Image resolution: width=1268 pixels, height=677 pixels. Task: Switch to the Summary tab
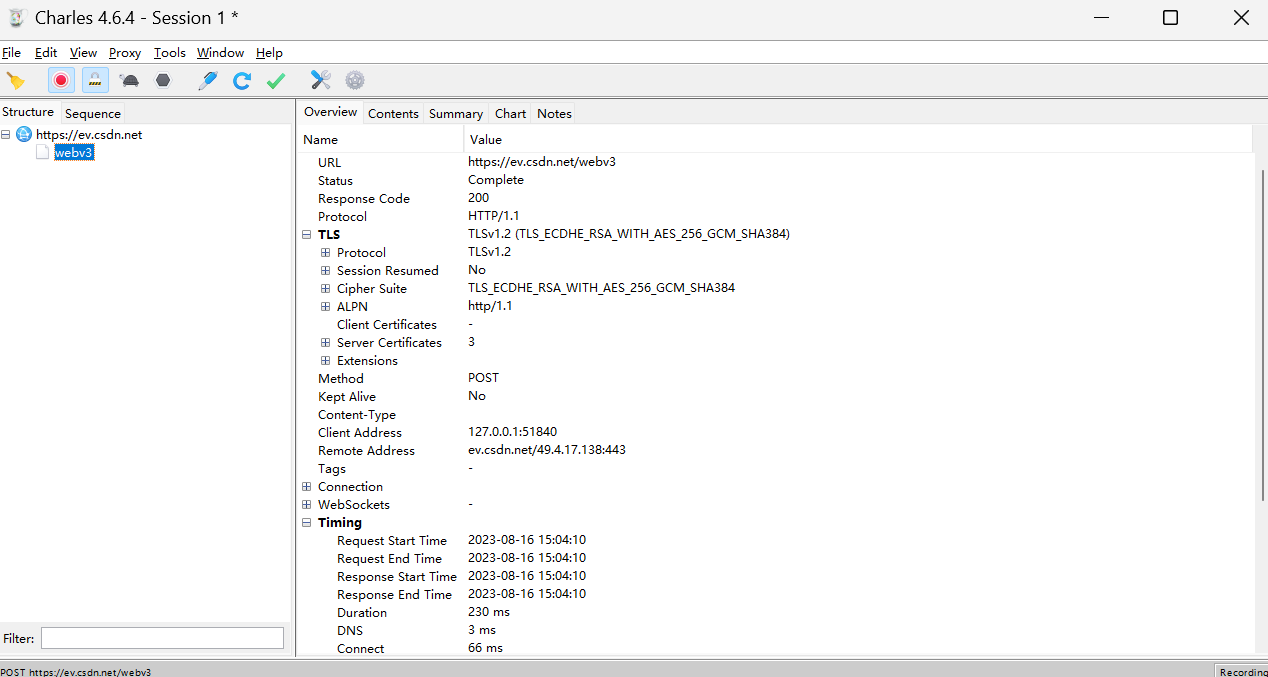[456, 113]
